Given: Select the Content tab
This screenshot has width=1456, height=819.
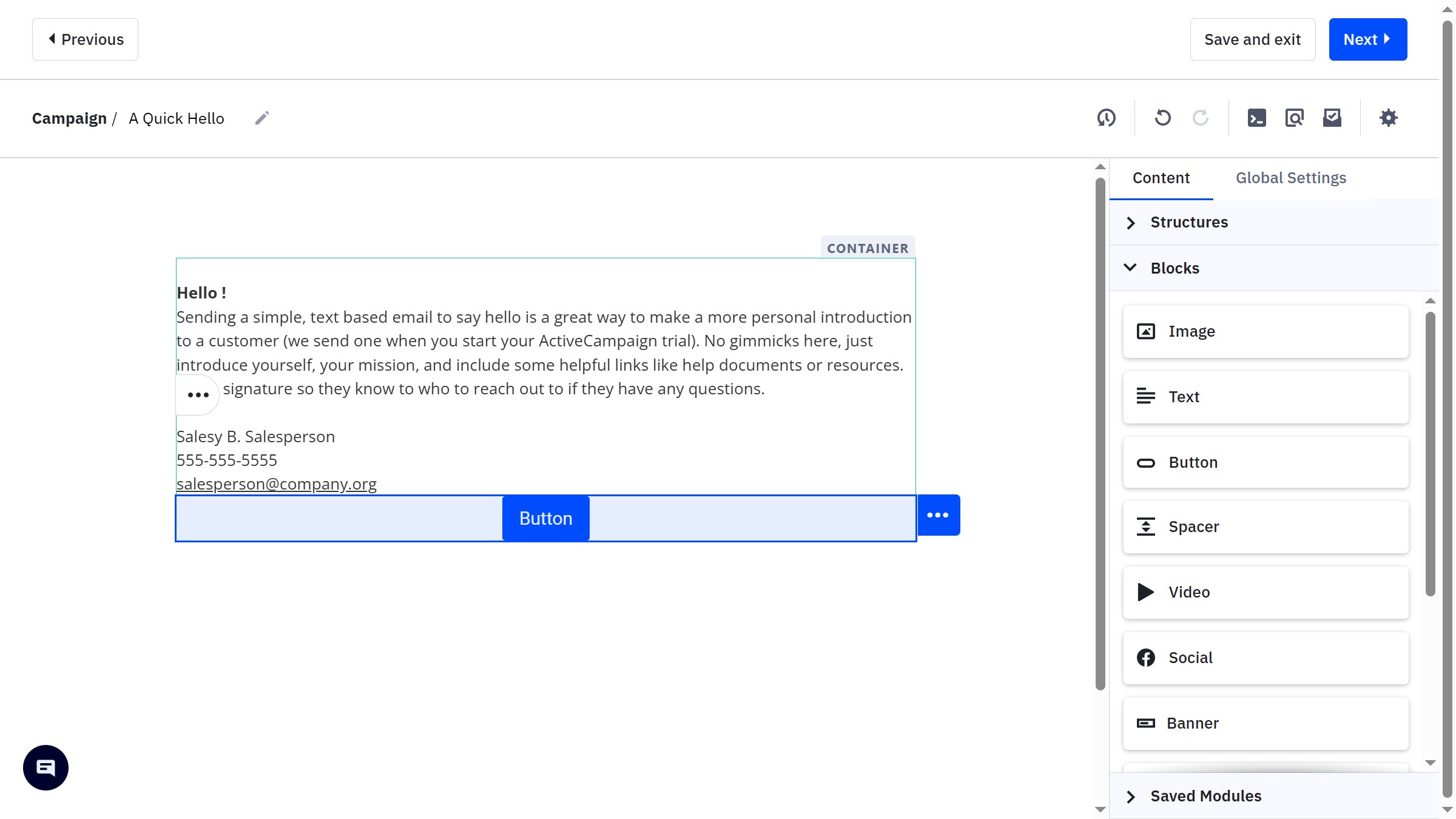Looking at the screenshot, I should pyautogui.click(x=1161, y=178).
